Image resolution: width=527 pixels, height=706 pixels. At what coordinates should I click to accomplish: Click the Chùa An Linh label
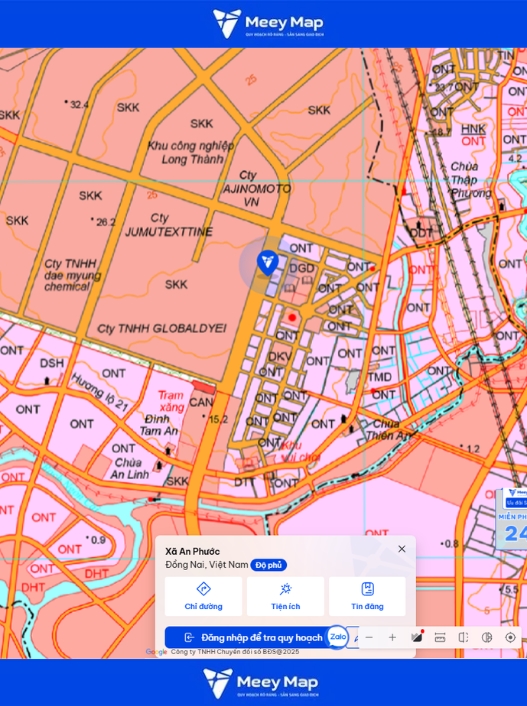pyautogui.click(x=130, y=468)
